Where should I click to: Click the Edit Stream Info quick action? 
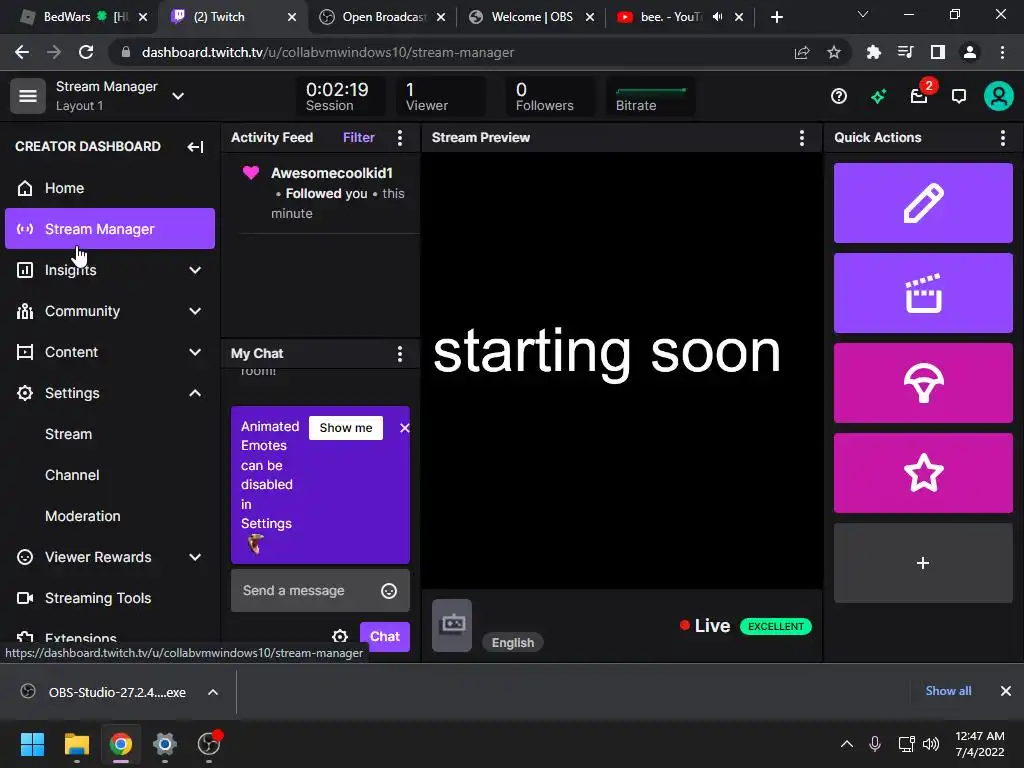[923, 203]
